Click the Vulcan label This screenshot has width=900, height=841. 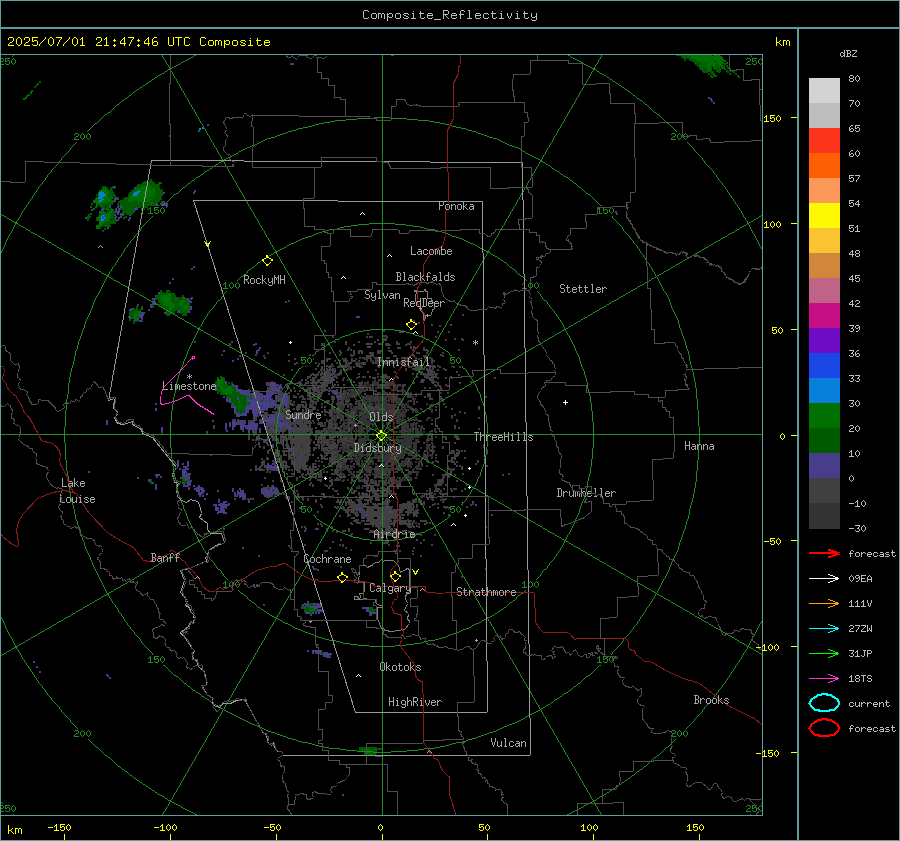[x=508, y=743]
